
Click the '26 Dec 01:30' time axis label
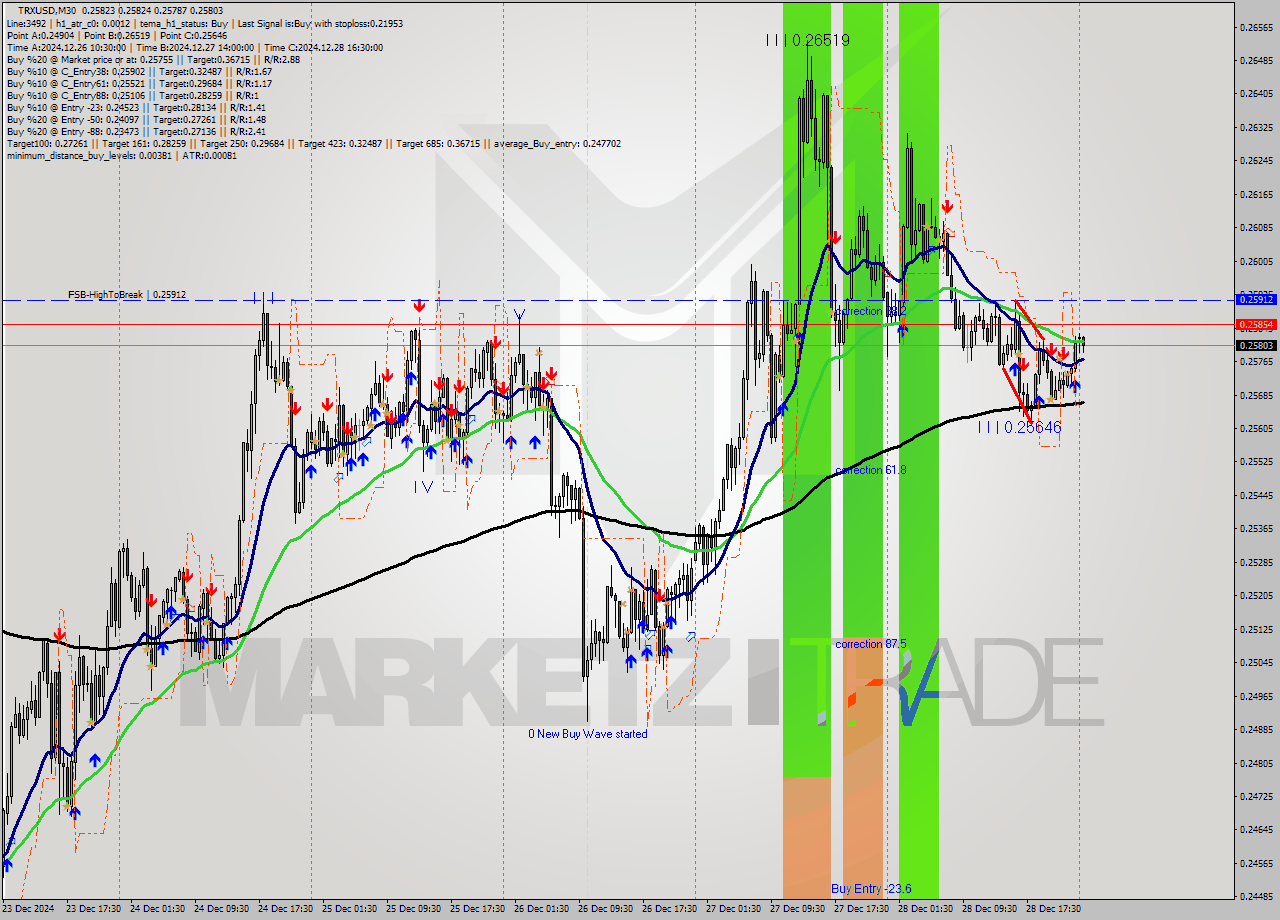pos(541,909)
